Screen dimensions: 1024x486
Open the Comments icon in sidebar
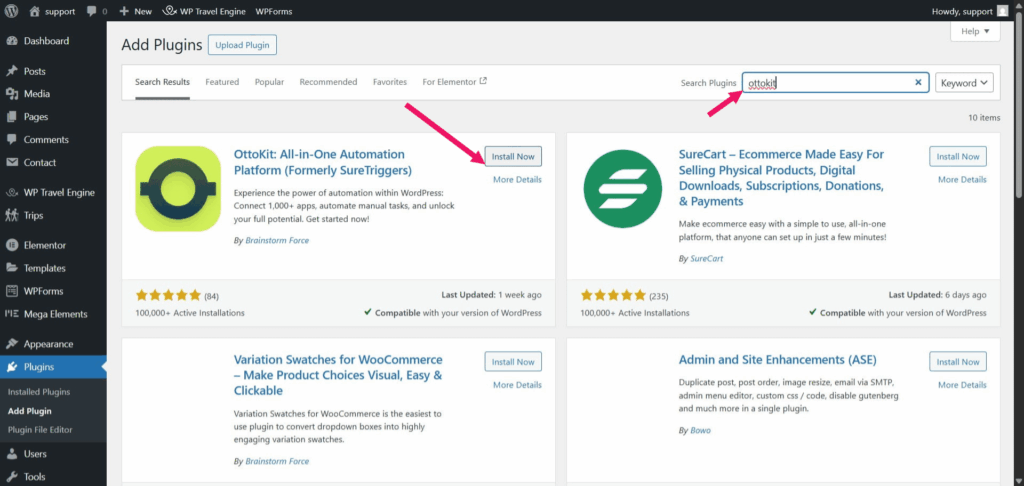[11, 140]
